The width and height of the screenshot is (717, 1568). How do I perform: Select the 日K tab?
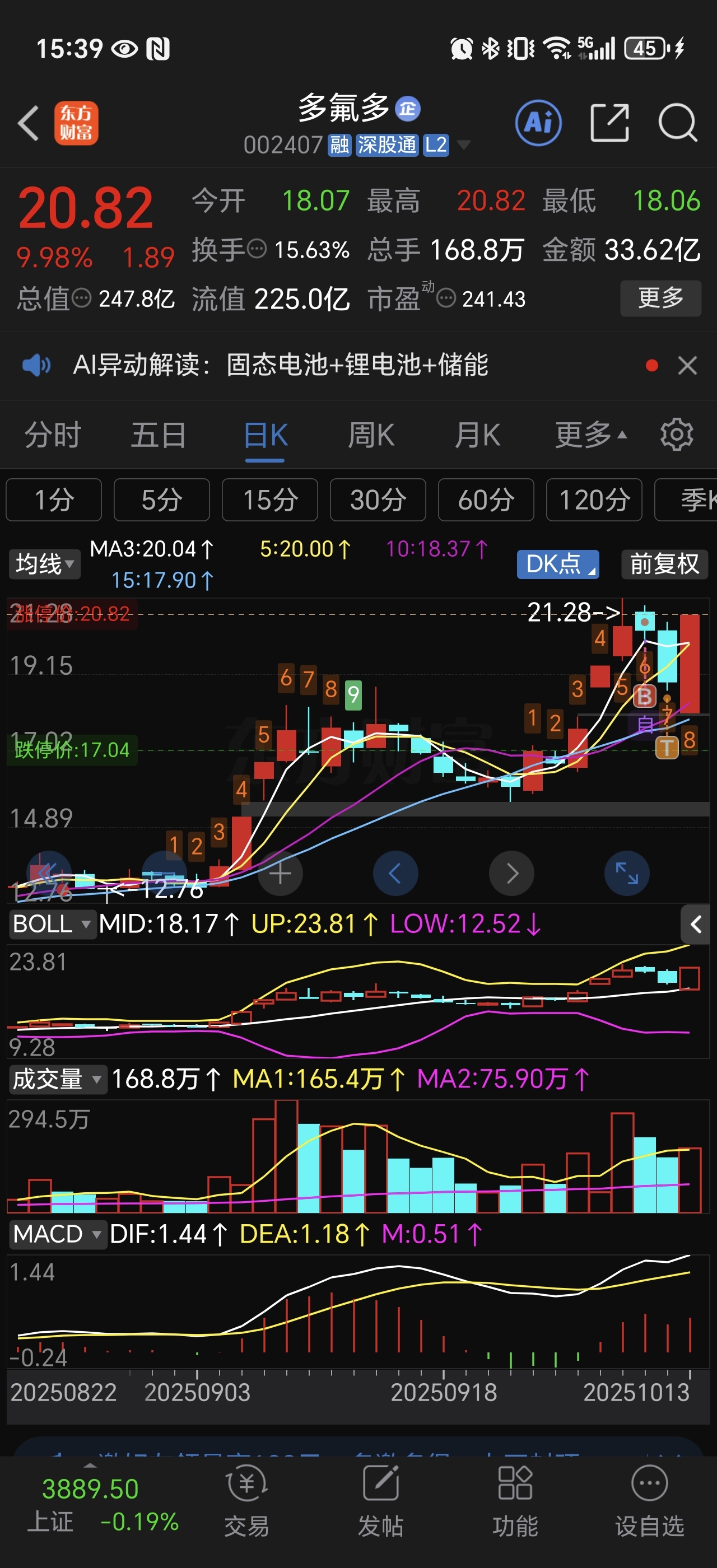266,435
